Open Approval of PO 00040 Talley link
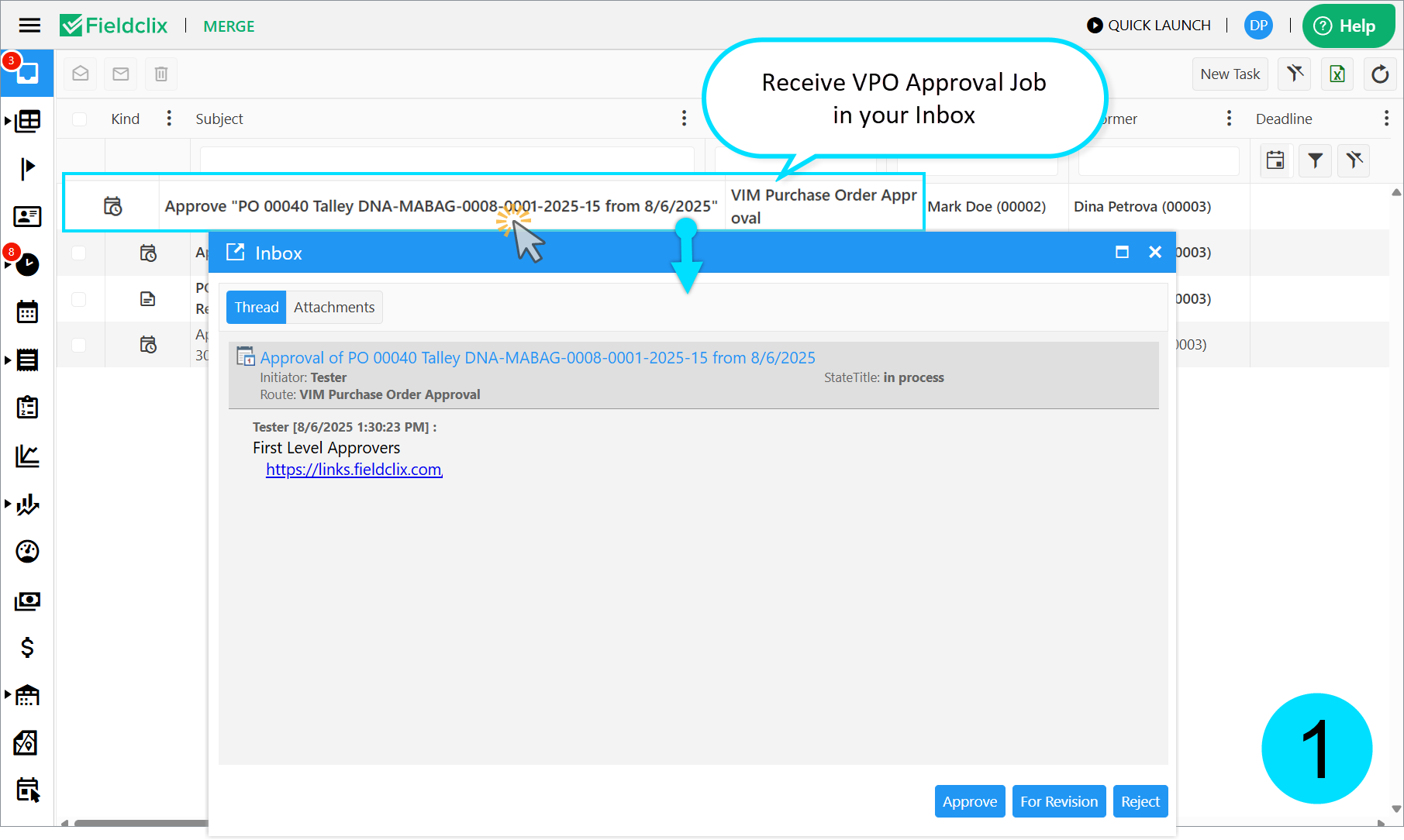The image size is (1404, 840). pyautogui.click(x=537, y=357)
